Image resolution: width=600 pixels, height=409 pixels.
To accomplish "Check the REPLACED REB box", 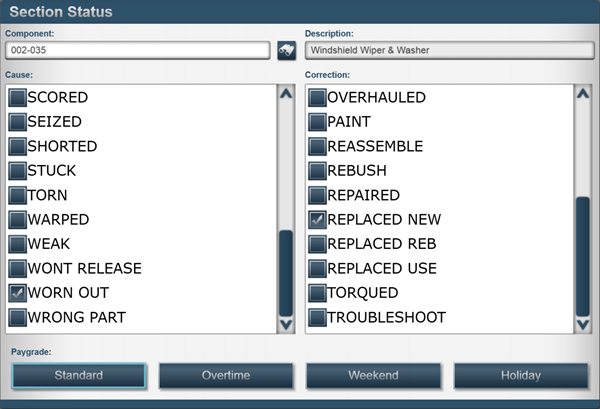I will pos(317,244).
